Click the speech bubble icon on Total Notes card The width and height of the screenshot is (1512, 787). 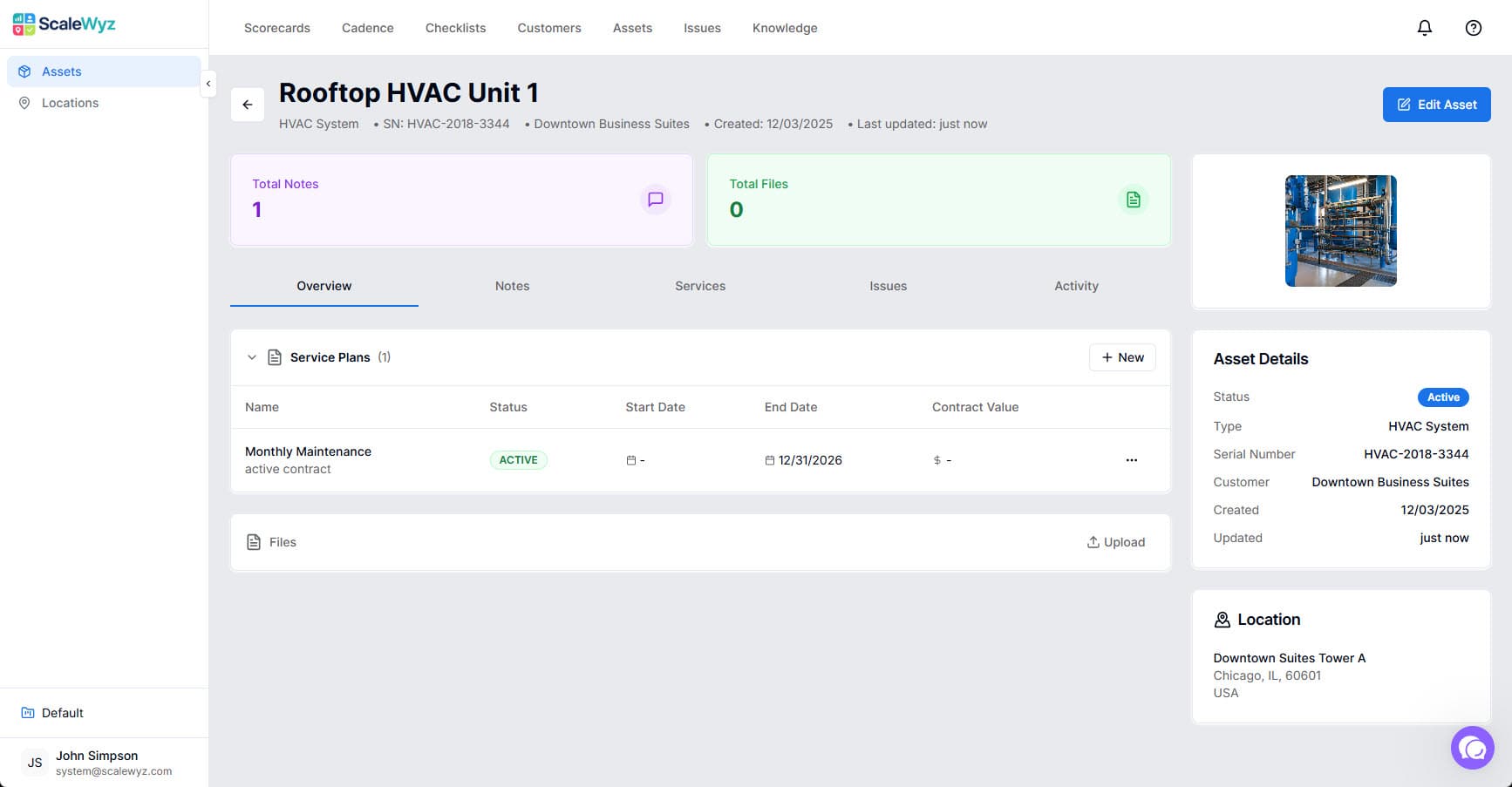click(655, 199)
